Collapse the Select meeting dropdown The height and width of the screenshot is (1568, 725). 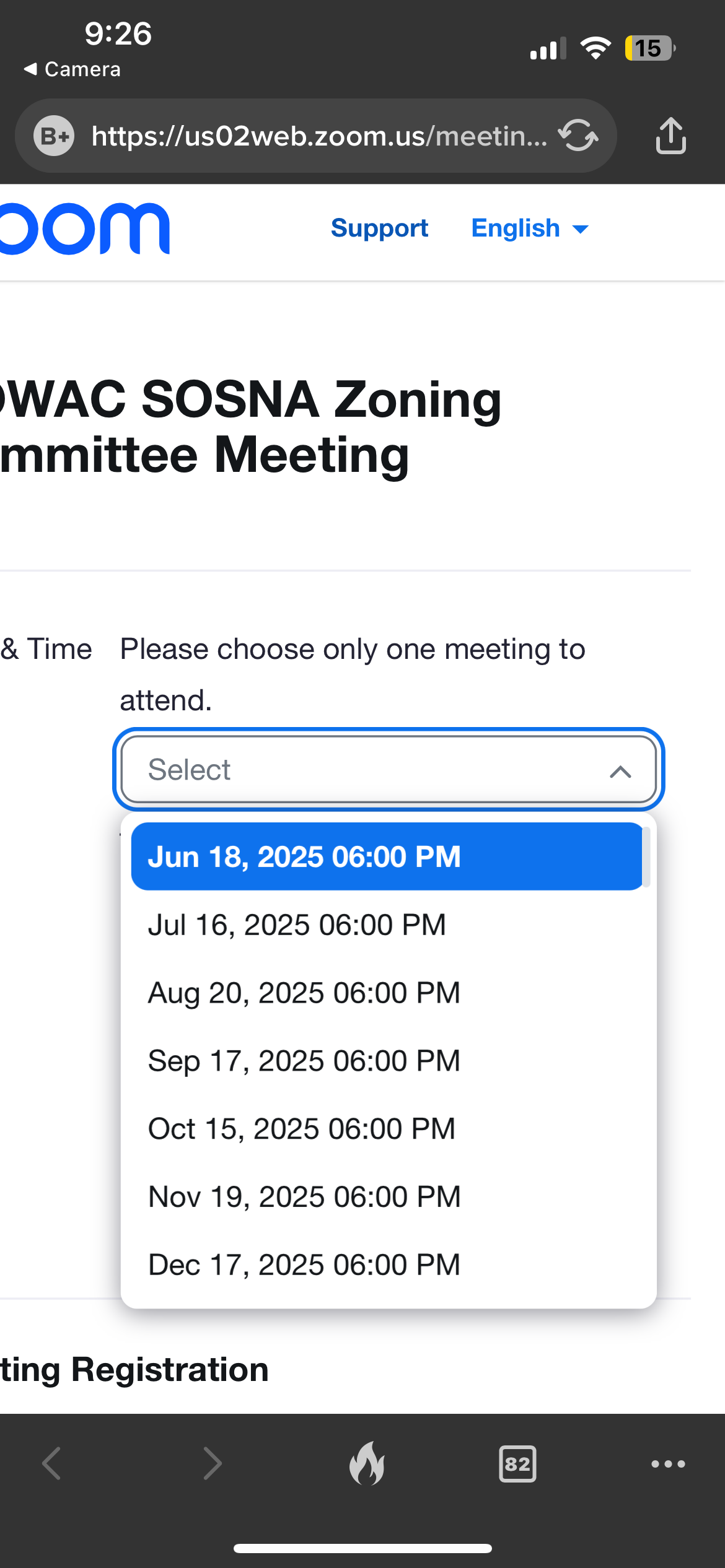389,769
